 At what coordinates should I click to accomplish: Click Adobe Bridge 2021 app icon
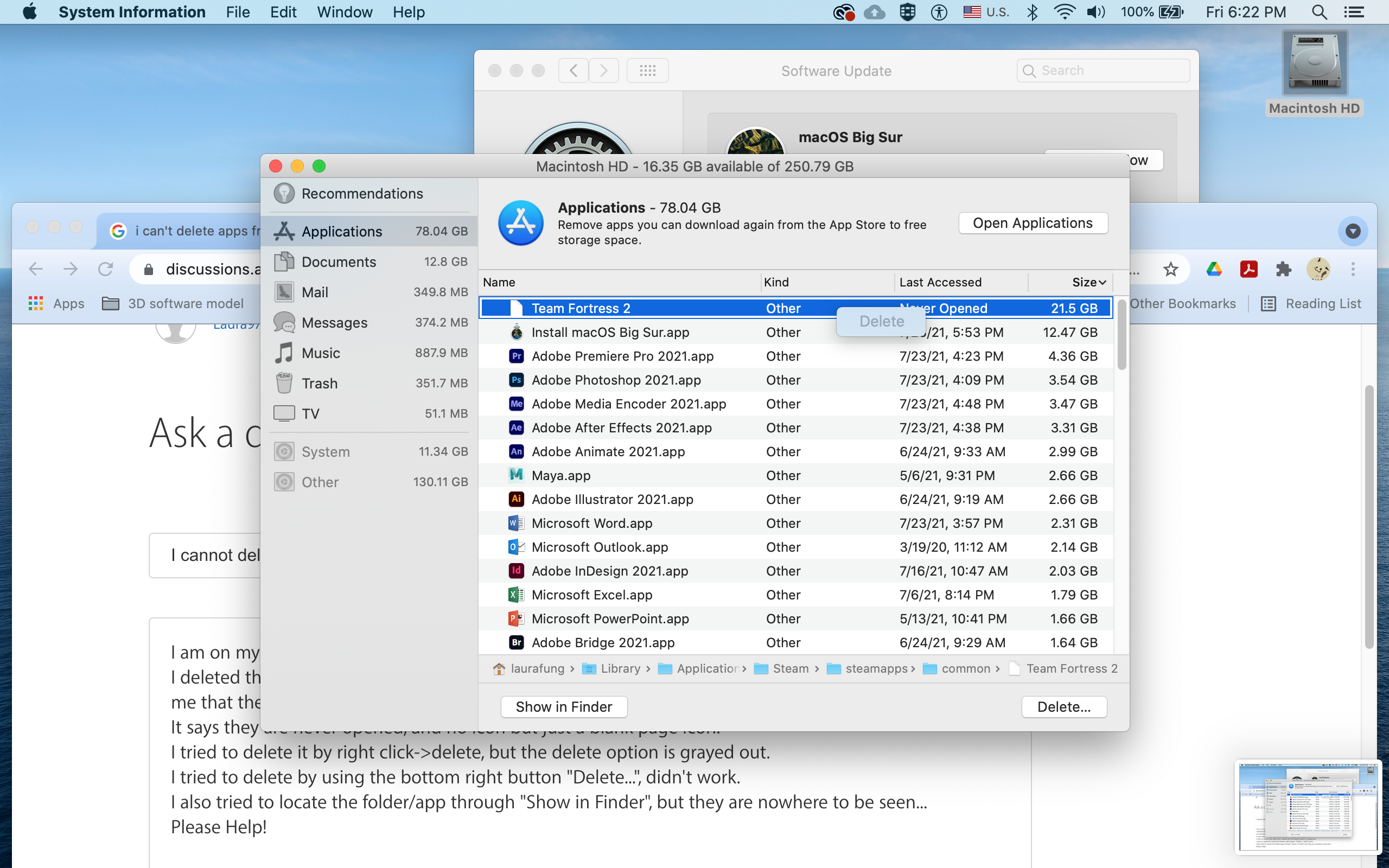pos(516,642)
